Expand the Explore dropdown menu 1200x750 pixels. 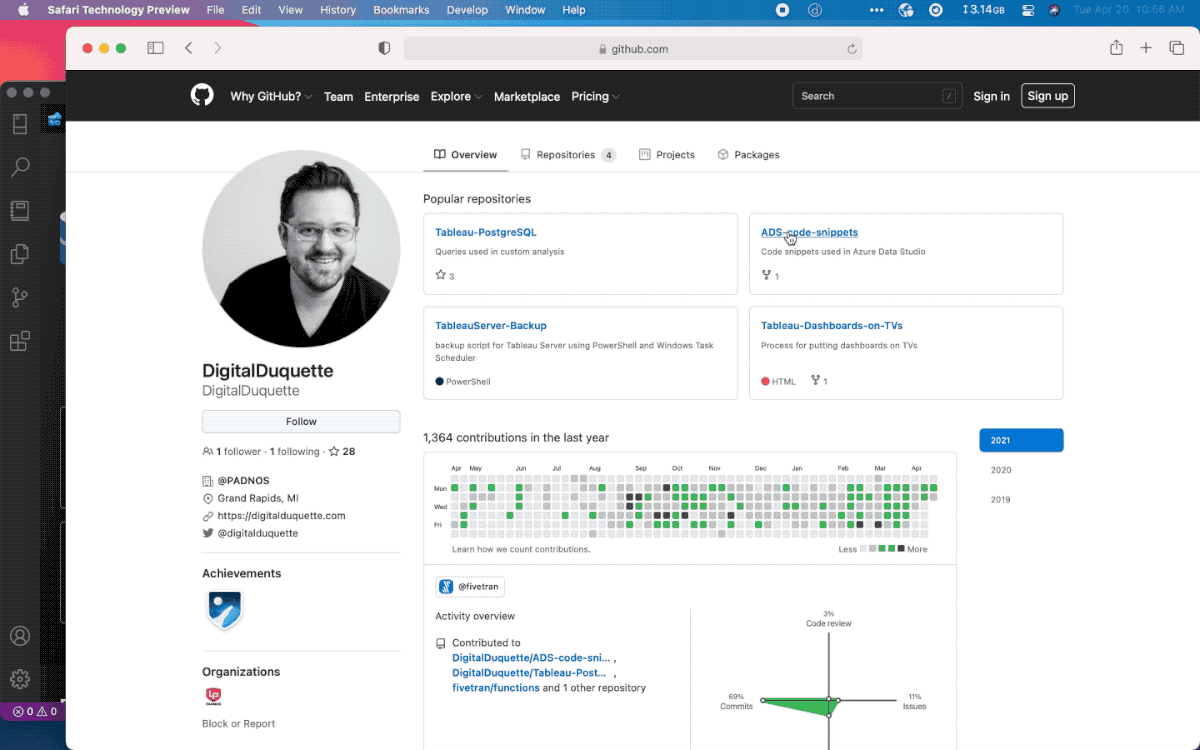tap(456, 96)
